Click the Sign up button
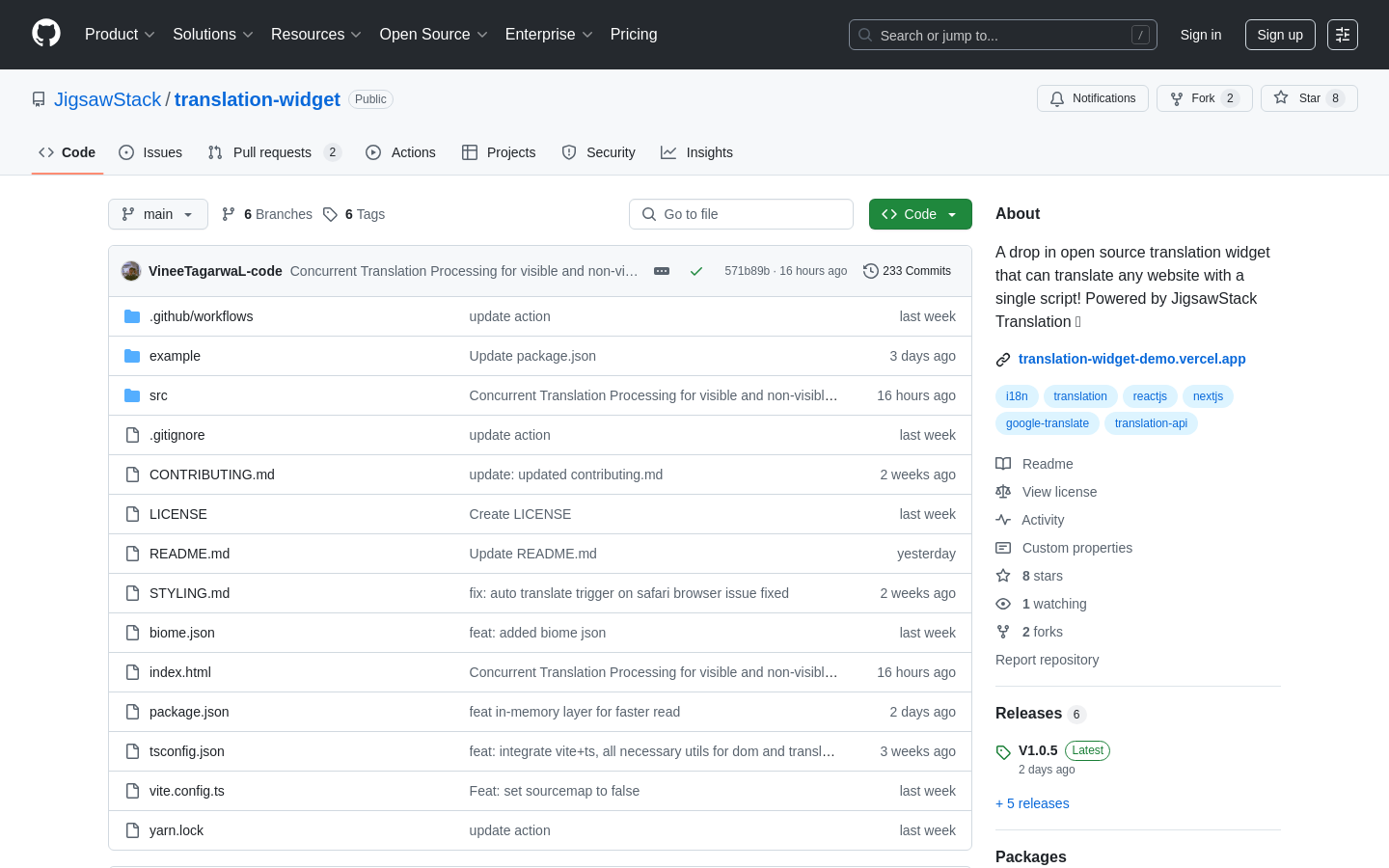Image resolution: width=1389 pixels, height=868 pixels. [x=1280, y=35]
